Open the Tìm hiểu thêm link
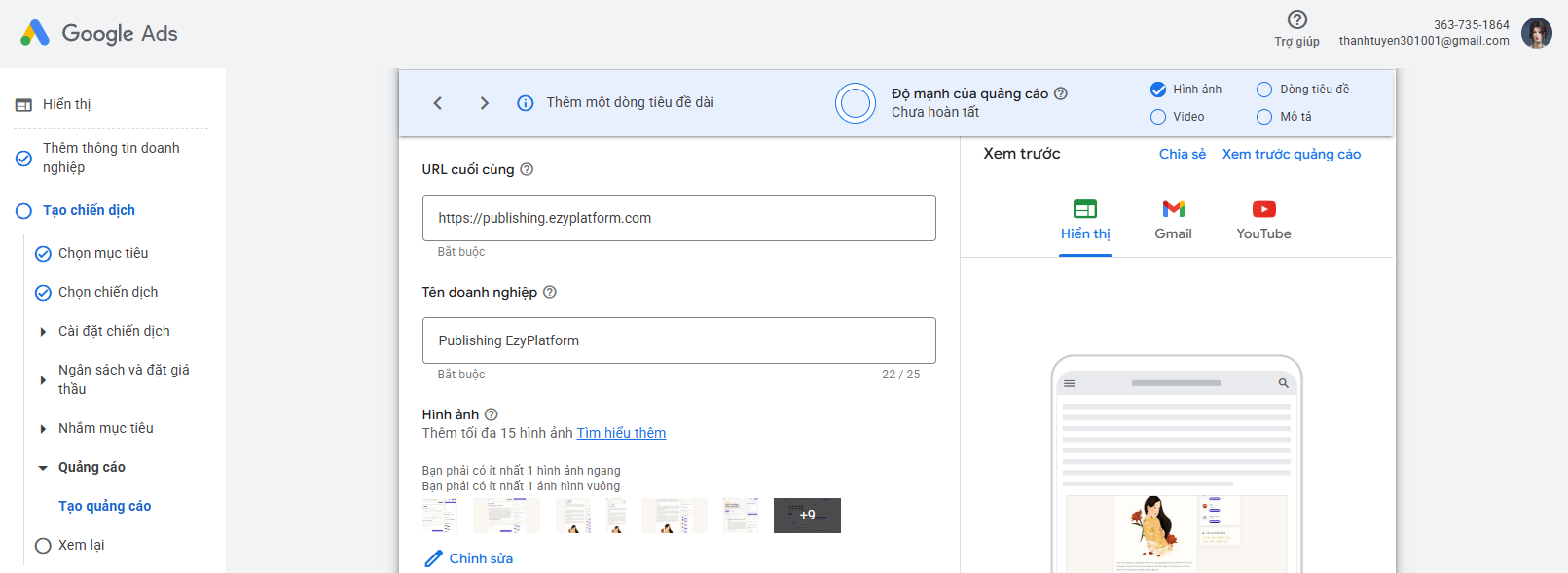Viewport: 1568px width, 573px height. click(621, 433)
